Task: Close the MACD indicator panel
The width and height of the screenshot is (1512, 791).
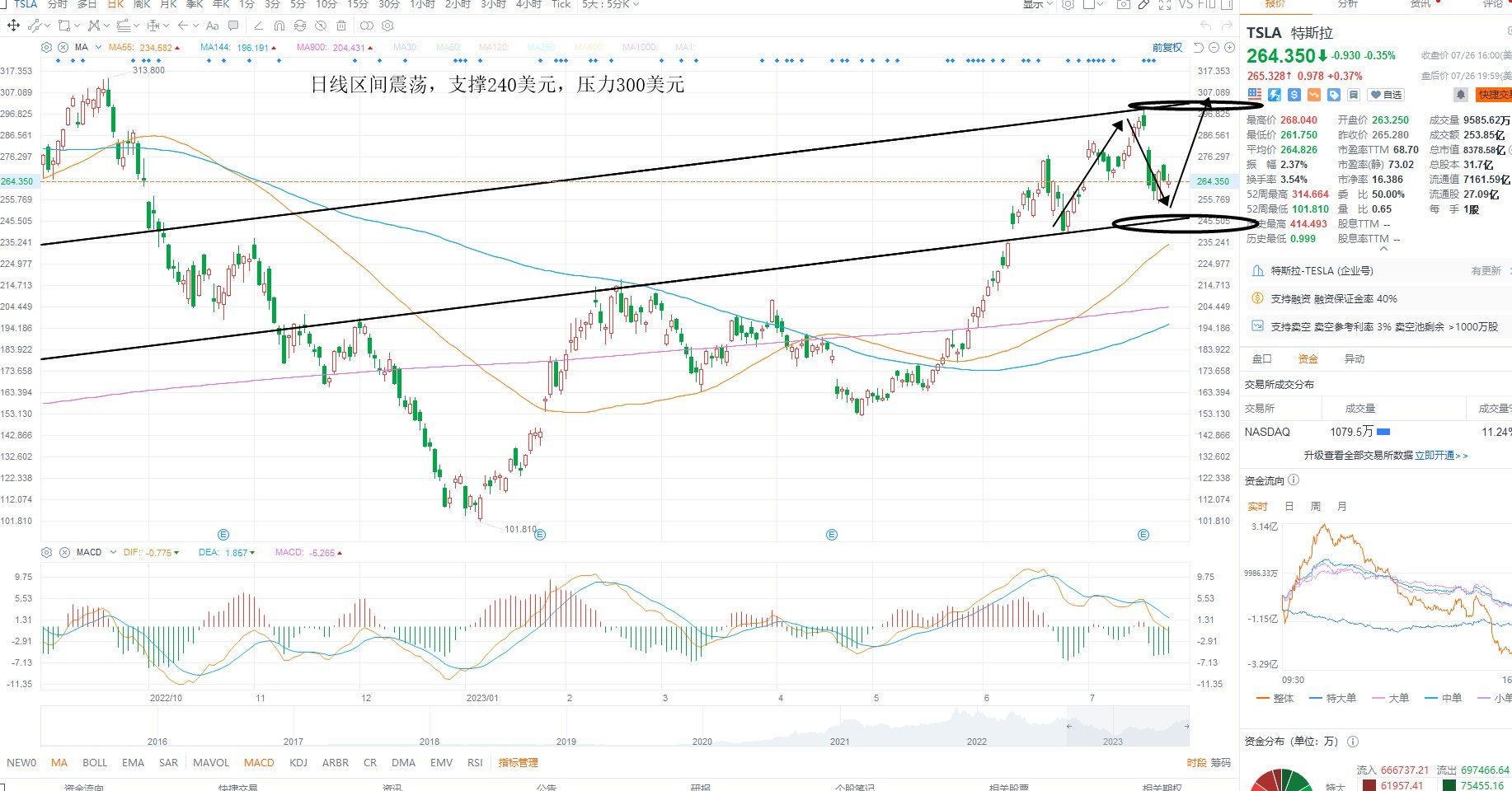Action: 63,552
